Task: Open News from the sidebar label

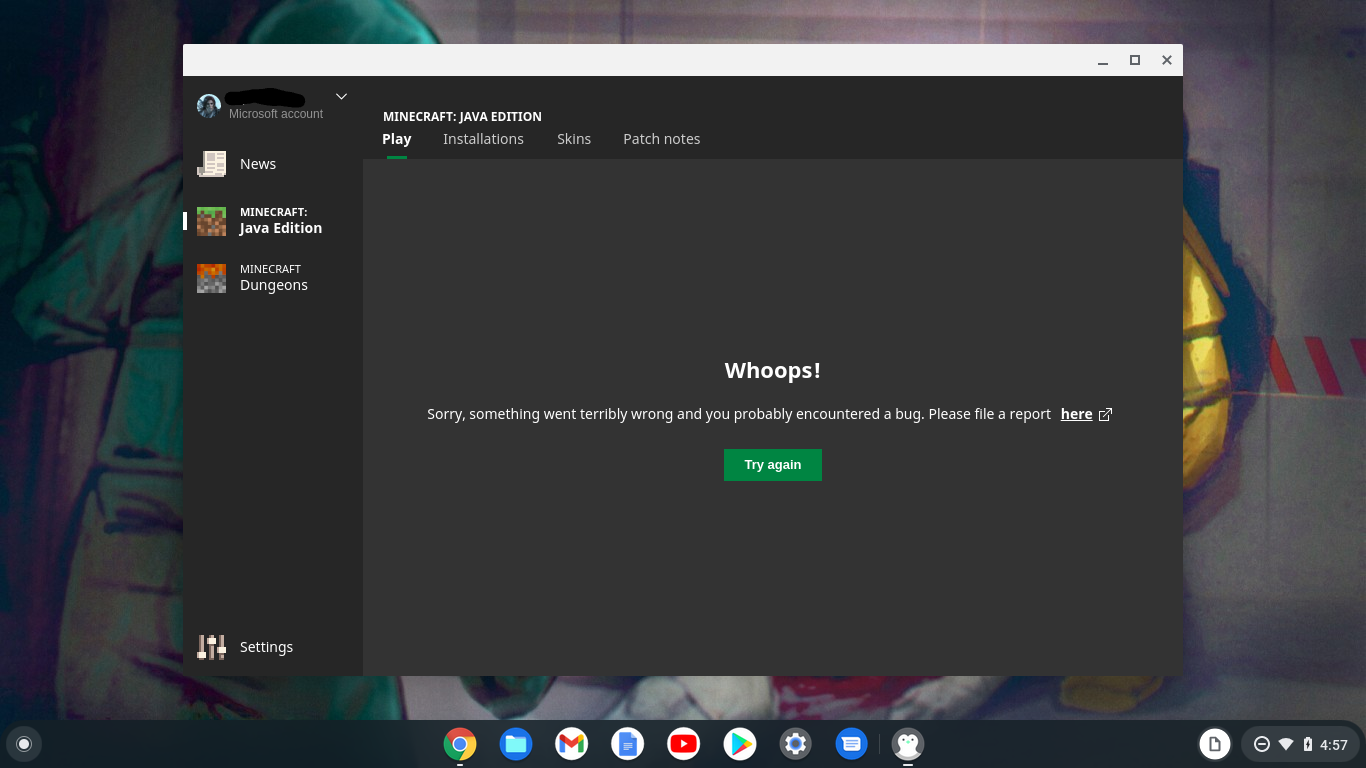Action: point(258,164)
